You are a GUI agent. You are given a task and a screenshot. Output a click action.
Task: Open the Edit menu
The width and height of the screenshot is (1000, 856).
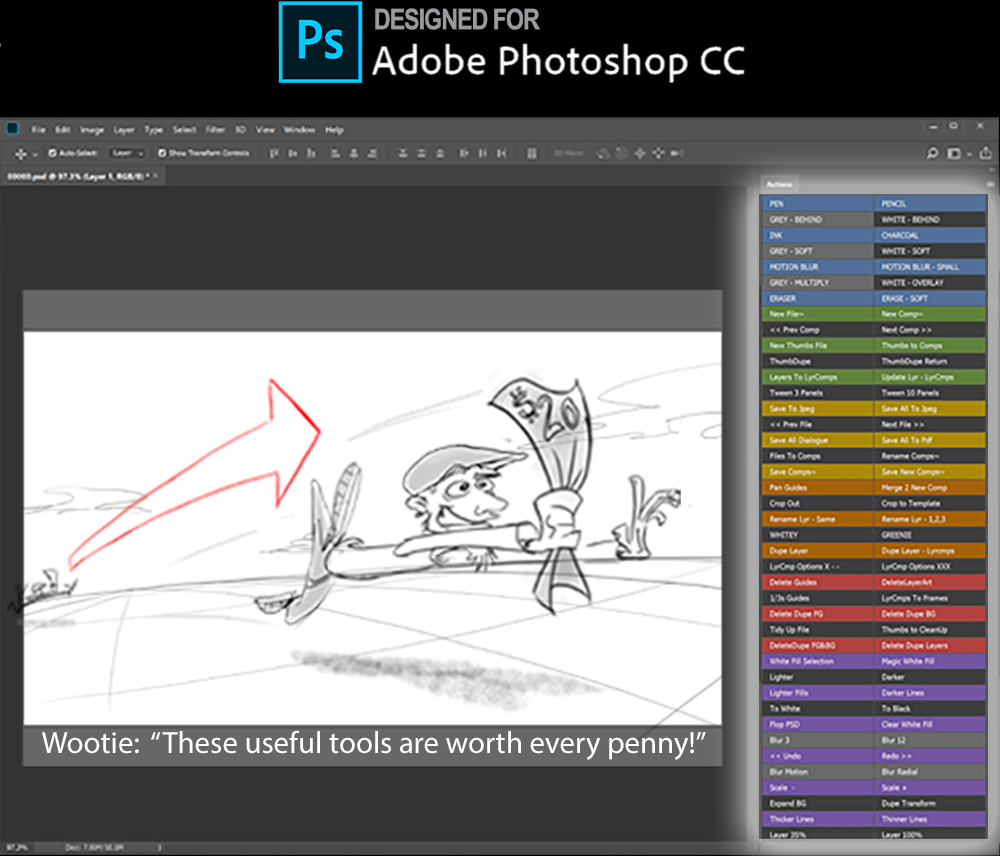(62, 129)
